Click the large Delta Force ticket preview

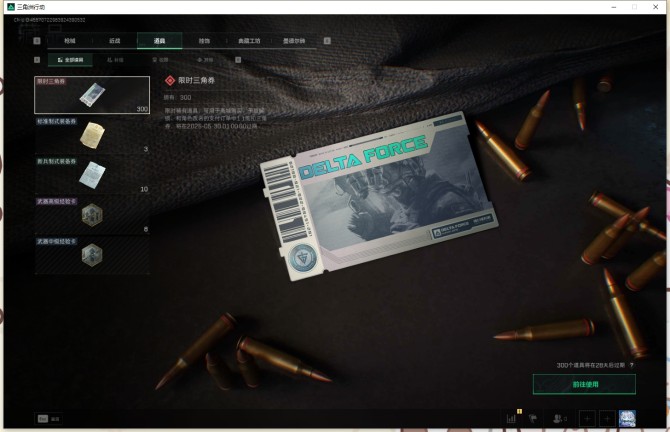pyautogui.click(x=378, y=196)
